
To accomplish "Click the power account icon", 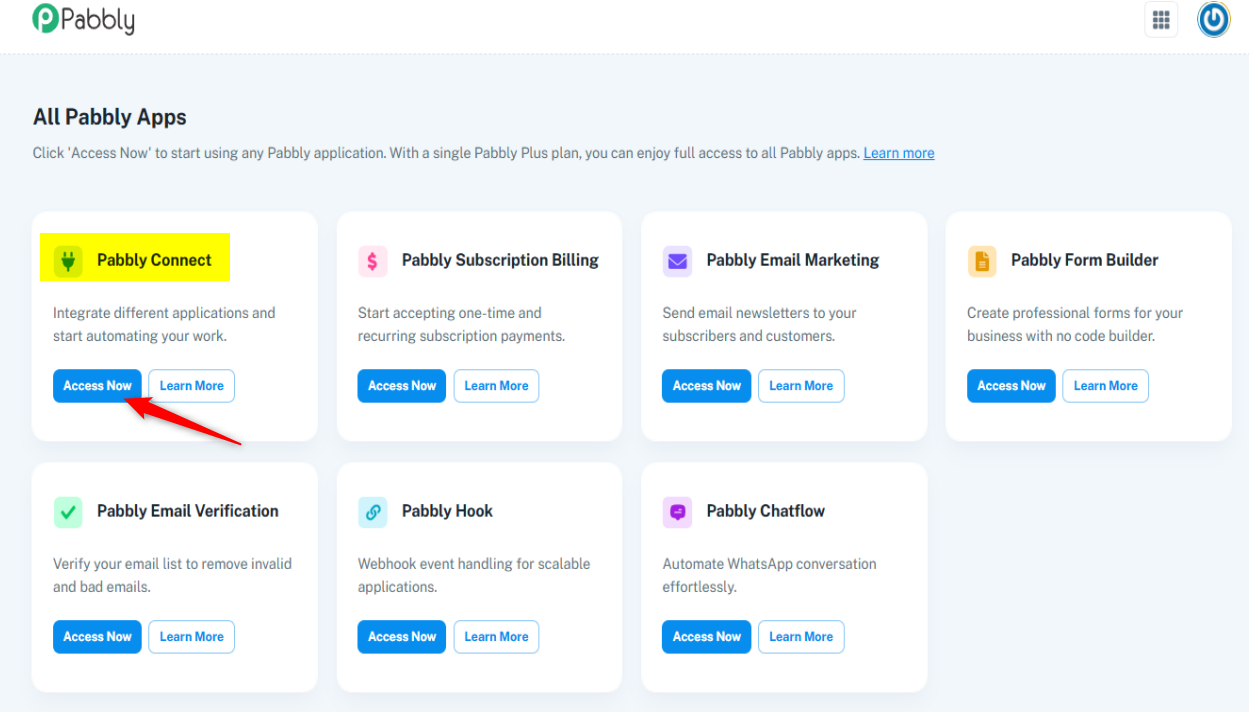I will [1214, 20].
